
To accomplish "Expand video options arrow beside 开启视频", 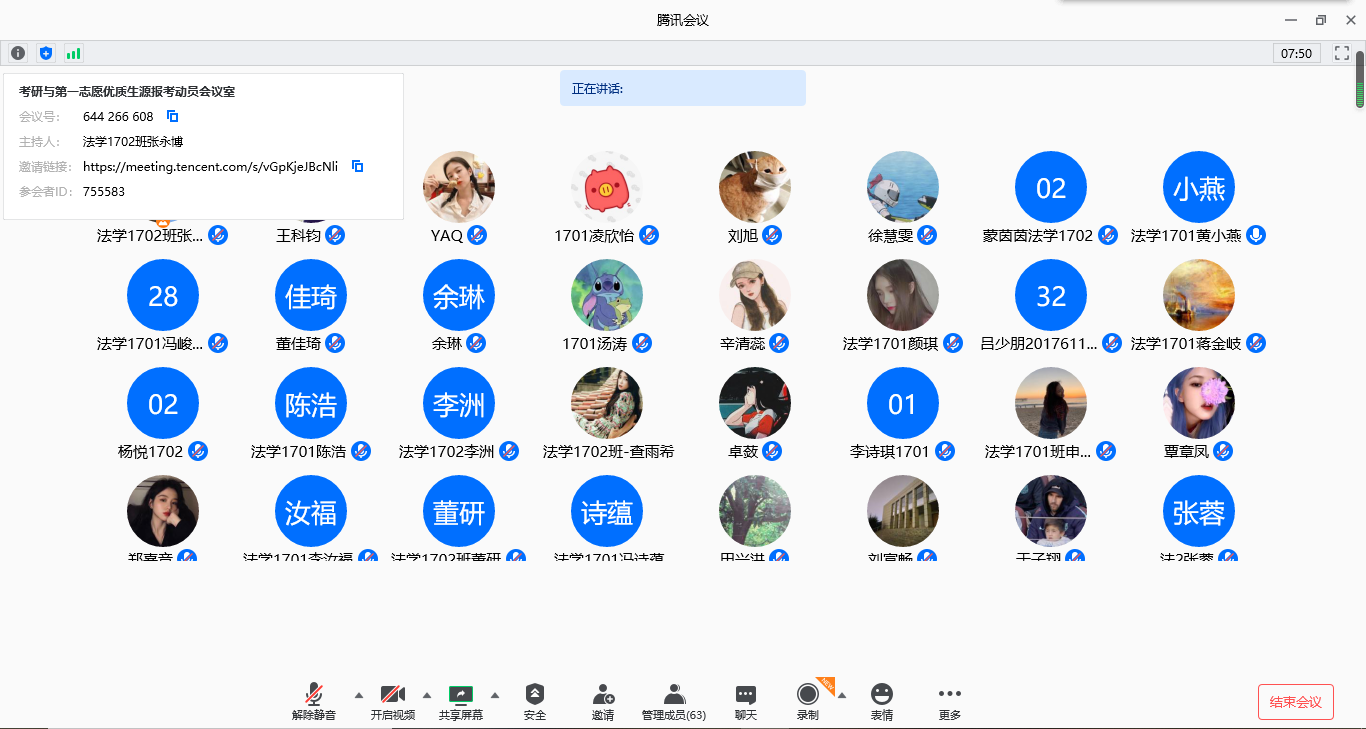I will click(427, 695).
